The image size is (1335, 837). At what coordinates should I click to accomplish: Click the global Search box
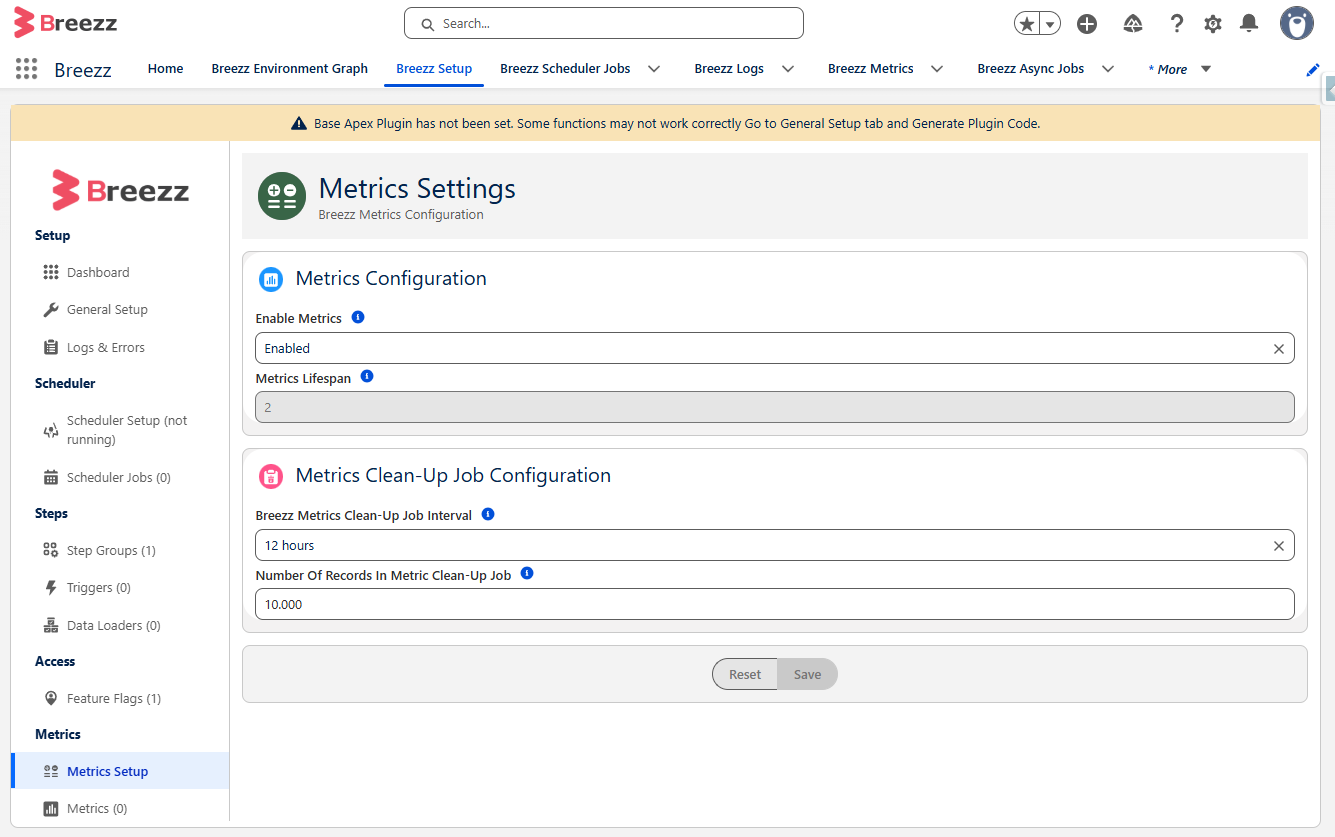click(x=604, y=23)
